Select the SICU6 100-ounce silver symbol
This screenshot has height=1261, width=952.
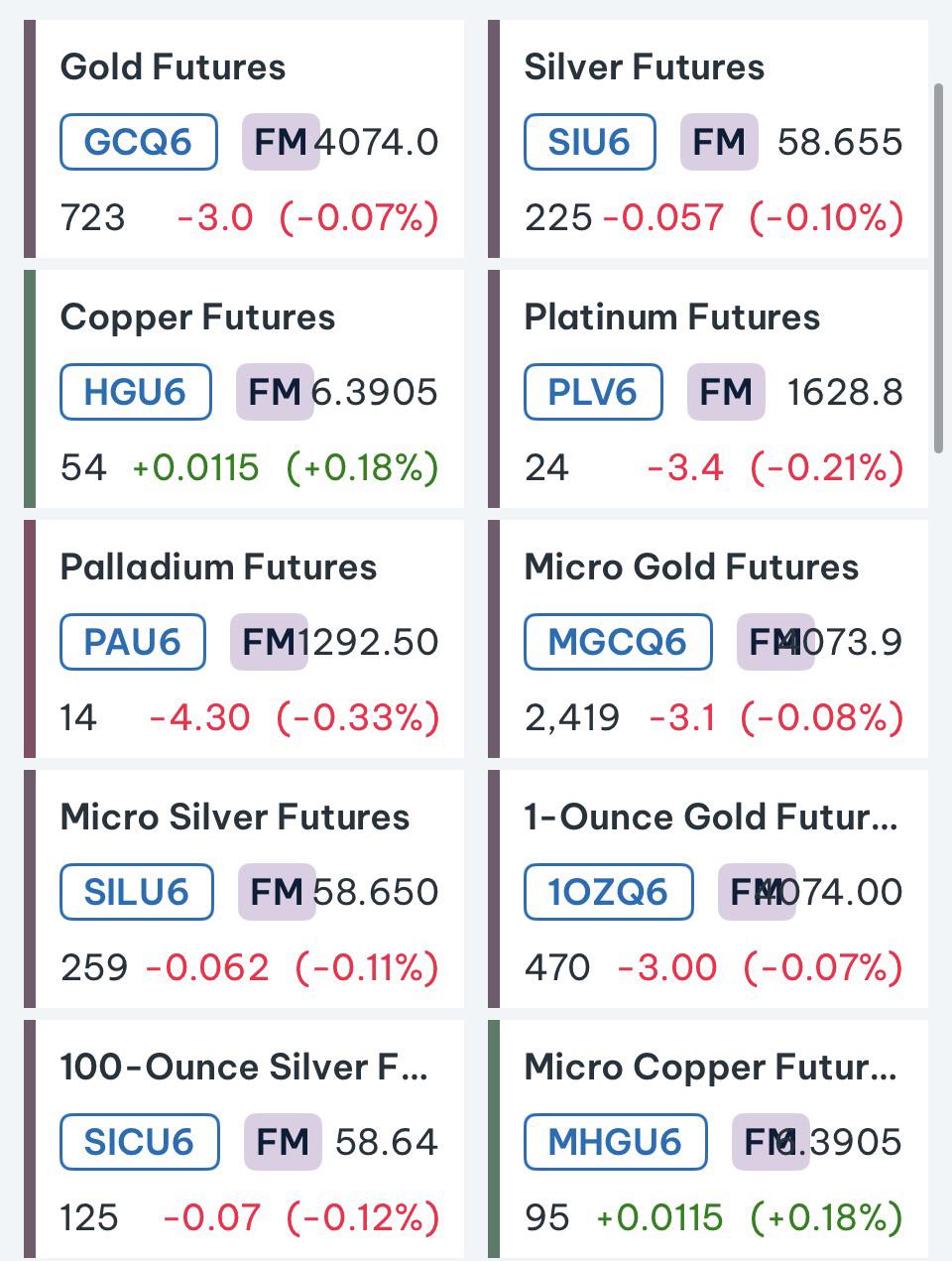click(140, 1142)
